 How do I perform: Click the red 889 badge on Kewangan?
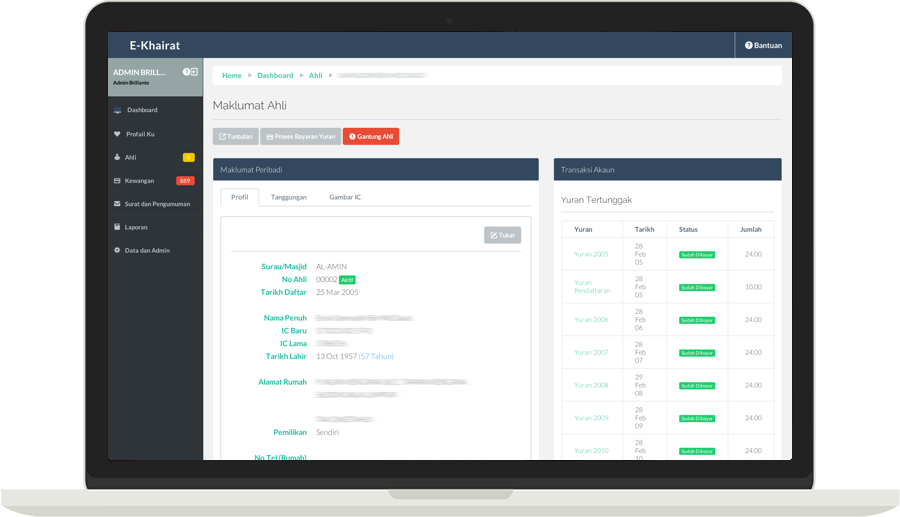coord(185,181)
